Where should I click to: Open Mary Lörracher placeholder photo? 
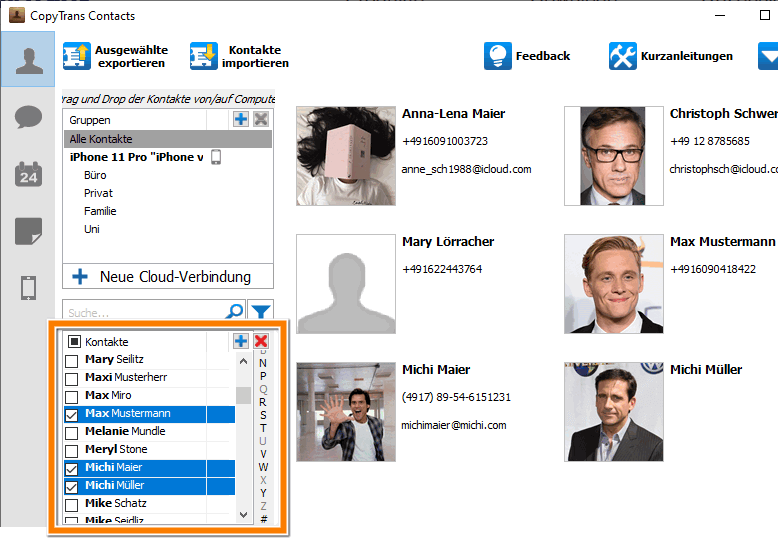pyautogui.click(x=346, y=284)
